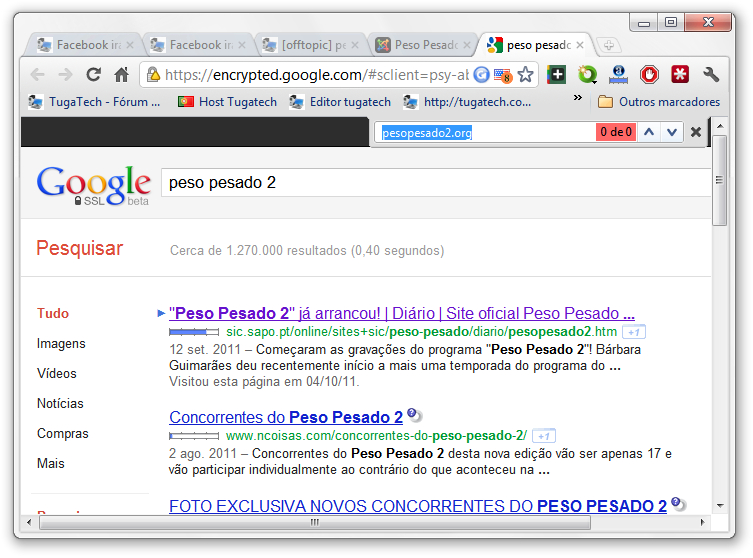
Task: Open 'Concorrentes do Peso Pesado 2' link
Action: point(286,417)
